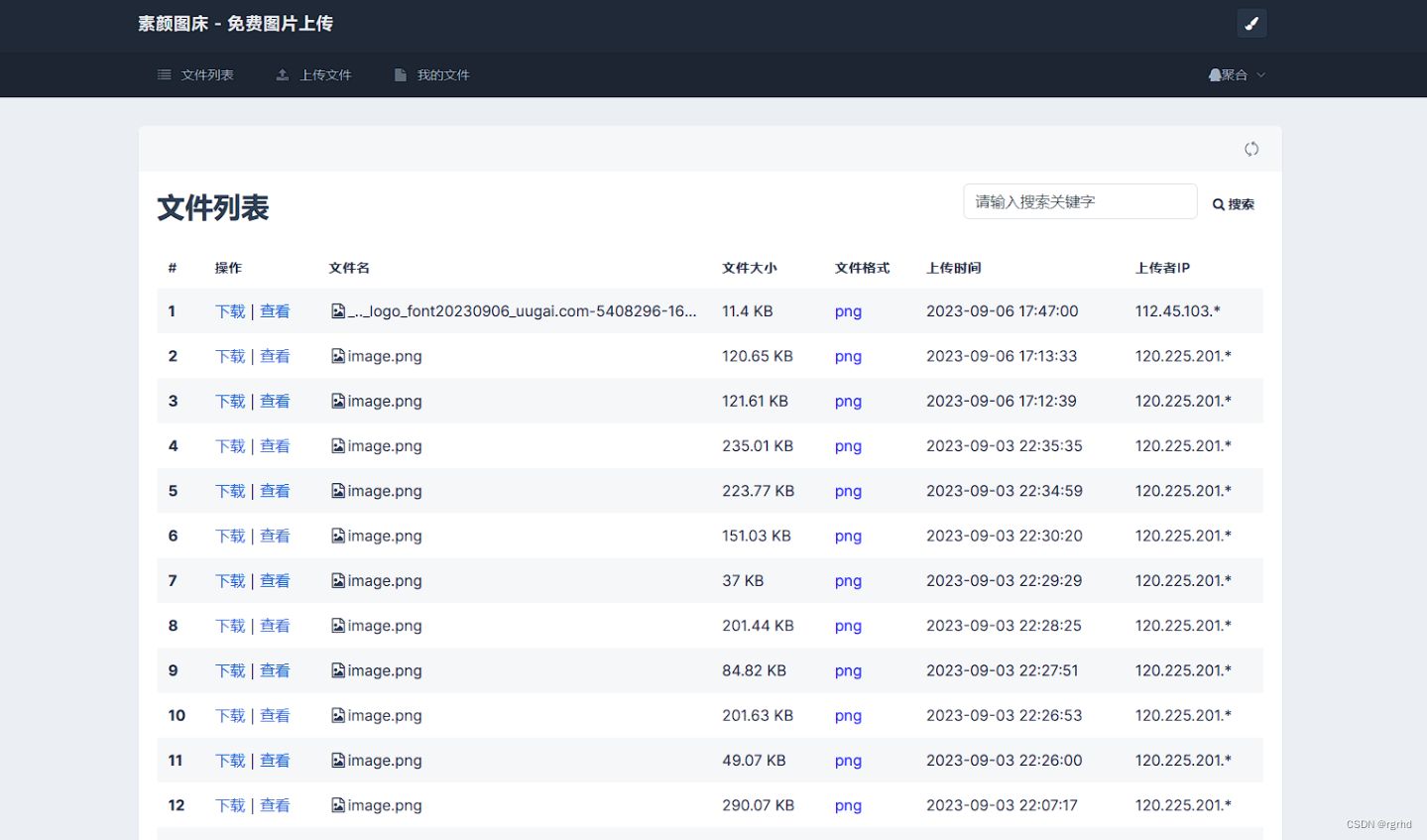Viewport: 1427px width, 840px height.
Task: View the file in row 4
Action: [275, 446]
